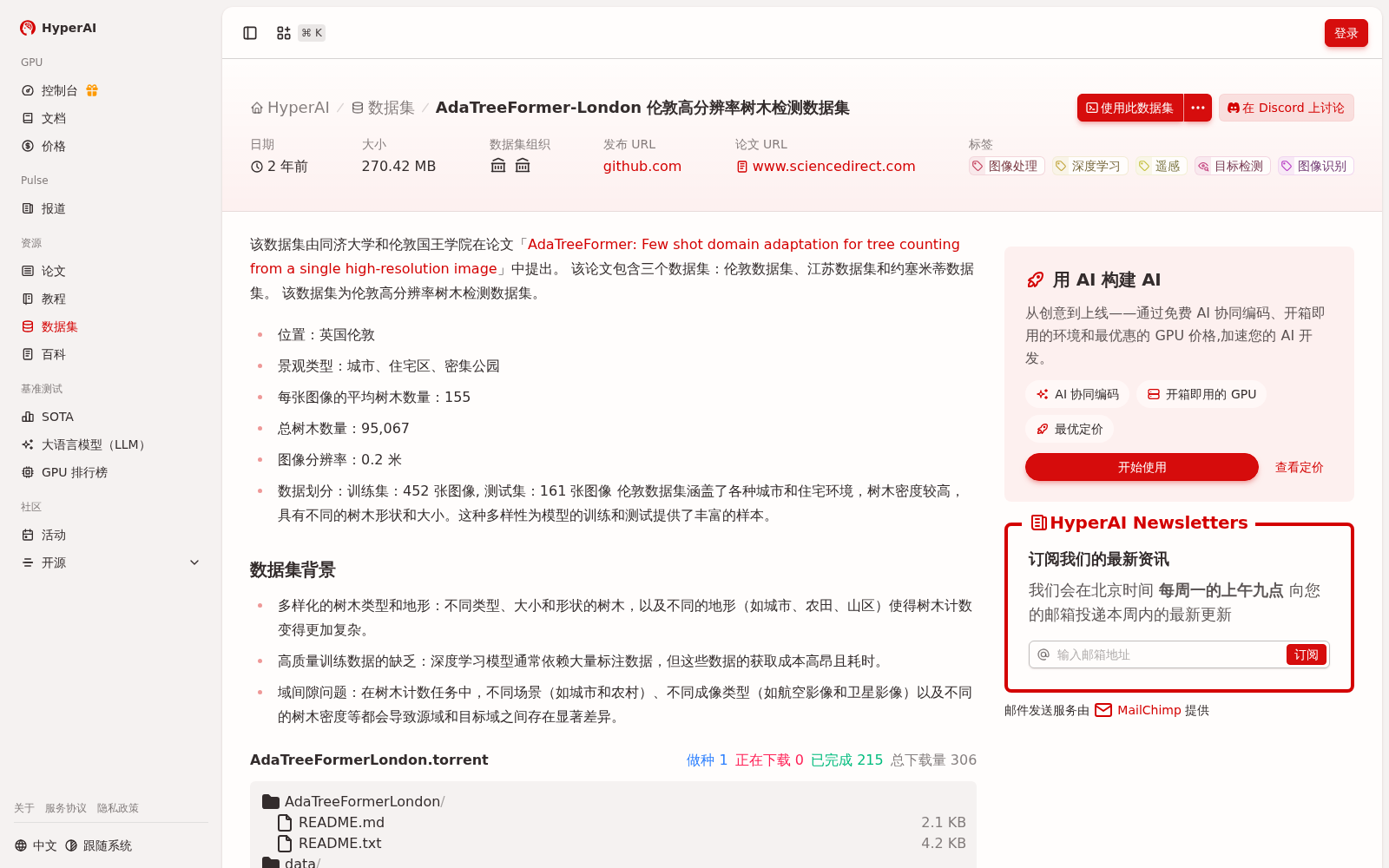Click the 正在下载 0 count
The width and height of the screenshot is (1389, 868).
(x=769, y=759)
